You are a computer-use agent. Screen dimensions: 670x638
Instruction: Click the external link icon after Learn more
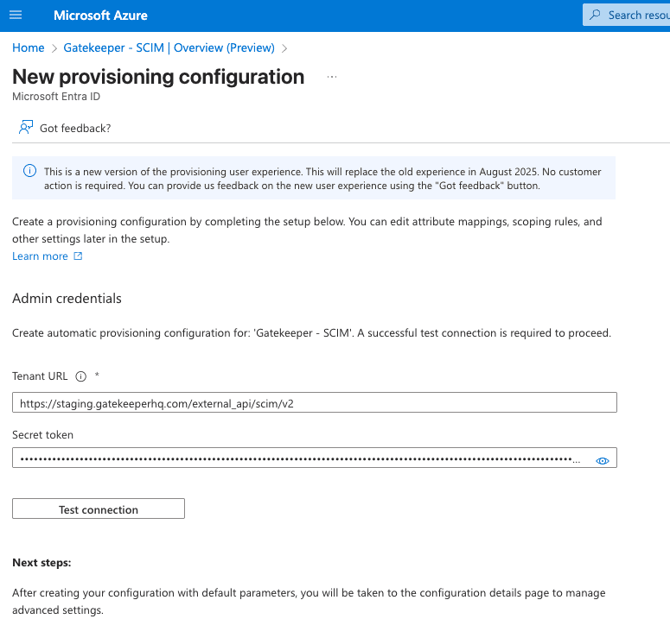coord(78,256)
